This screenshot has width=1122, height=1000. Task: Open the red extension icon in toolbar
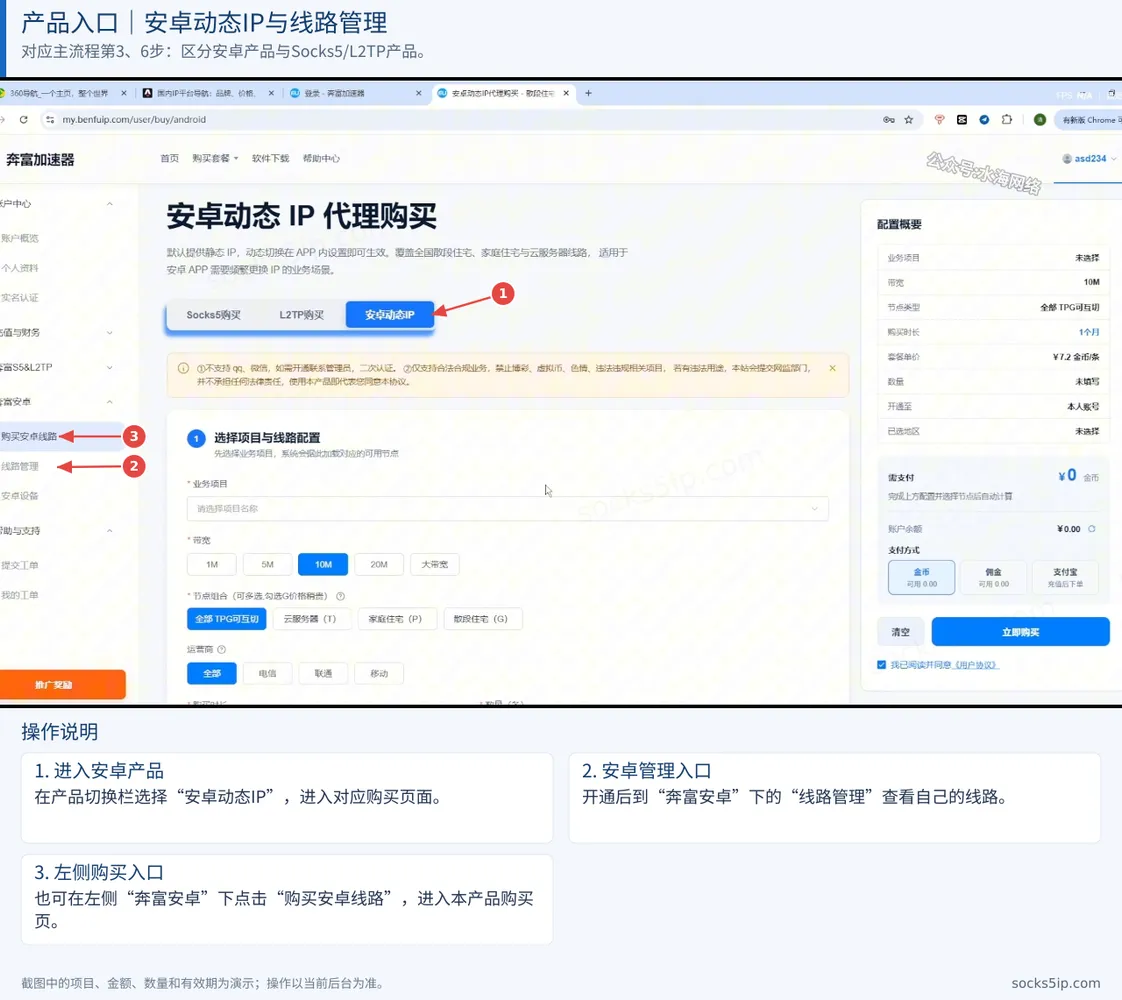coord(940,119)
